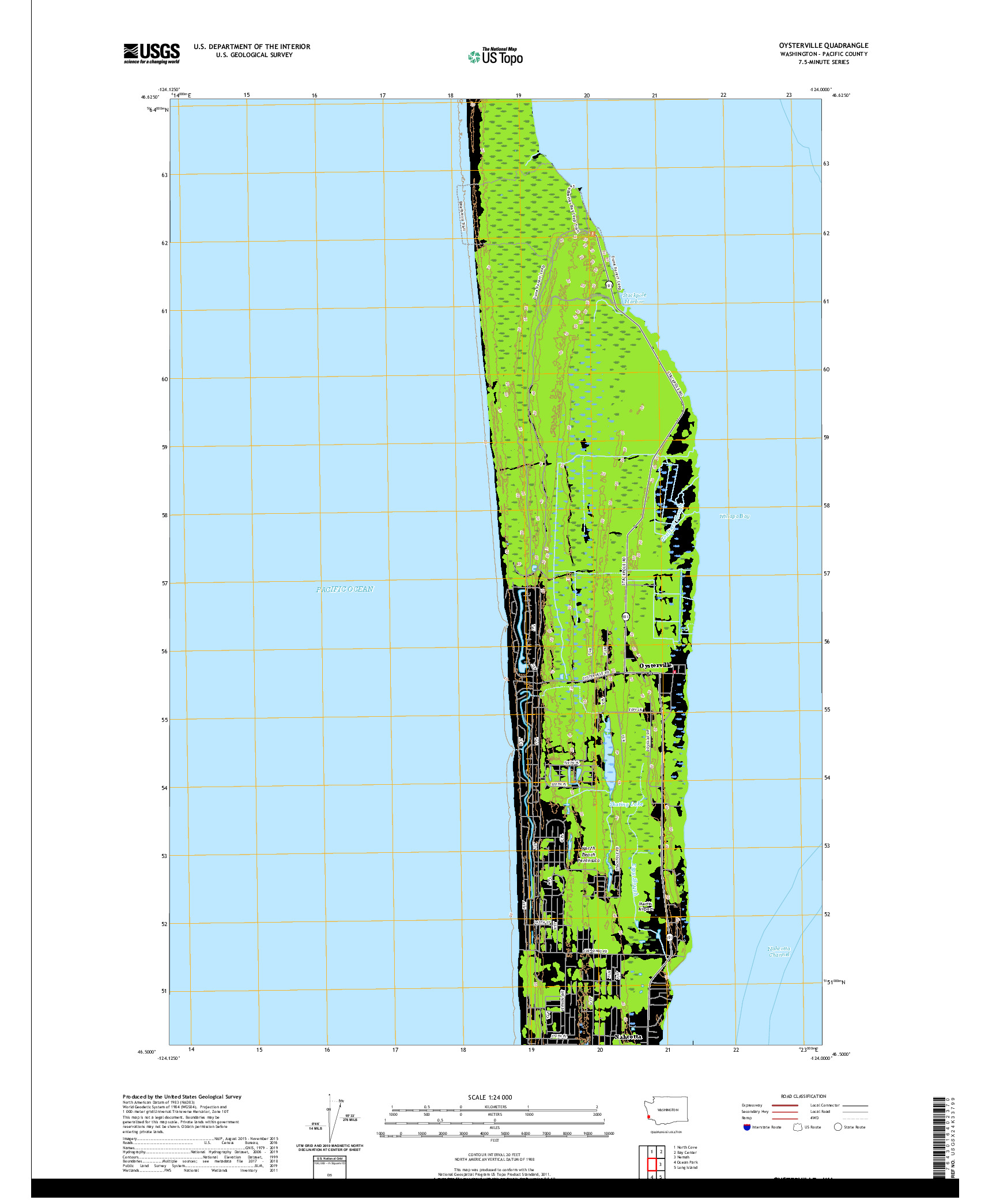Click the KILOMETERS scale bar
996x1204 pixels.
click(495, 1109)
